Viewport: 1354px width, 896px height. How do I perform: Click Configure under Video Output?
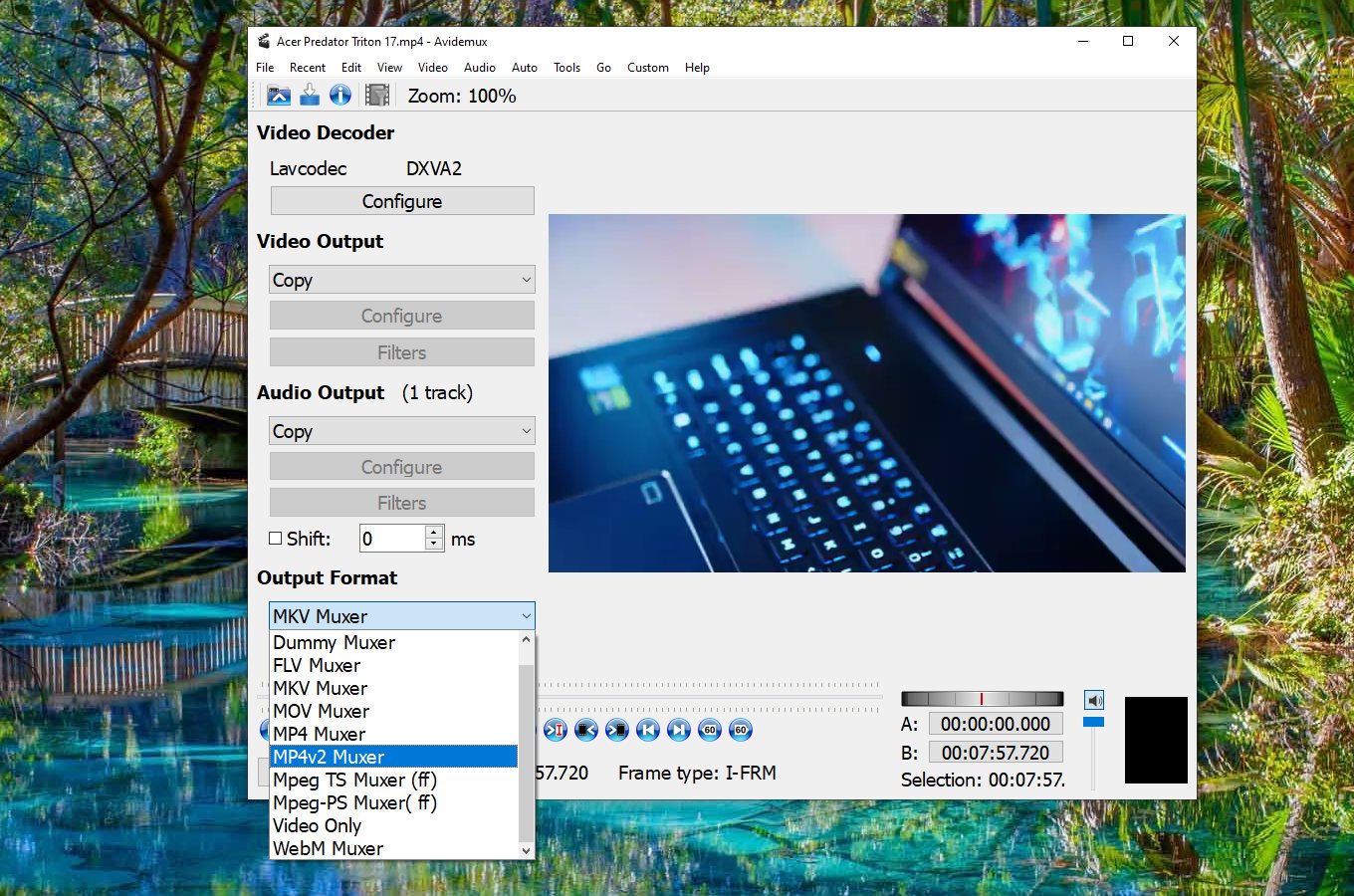coord(402,316)
